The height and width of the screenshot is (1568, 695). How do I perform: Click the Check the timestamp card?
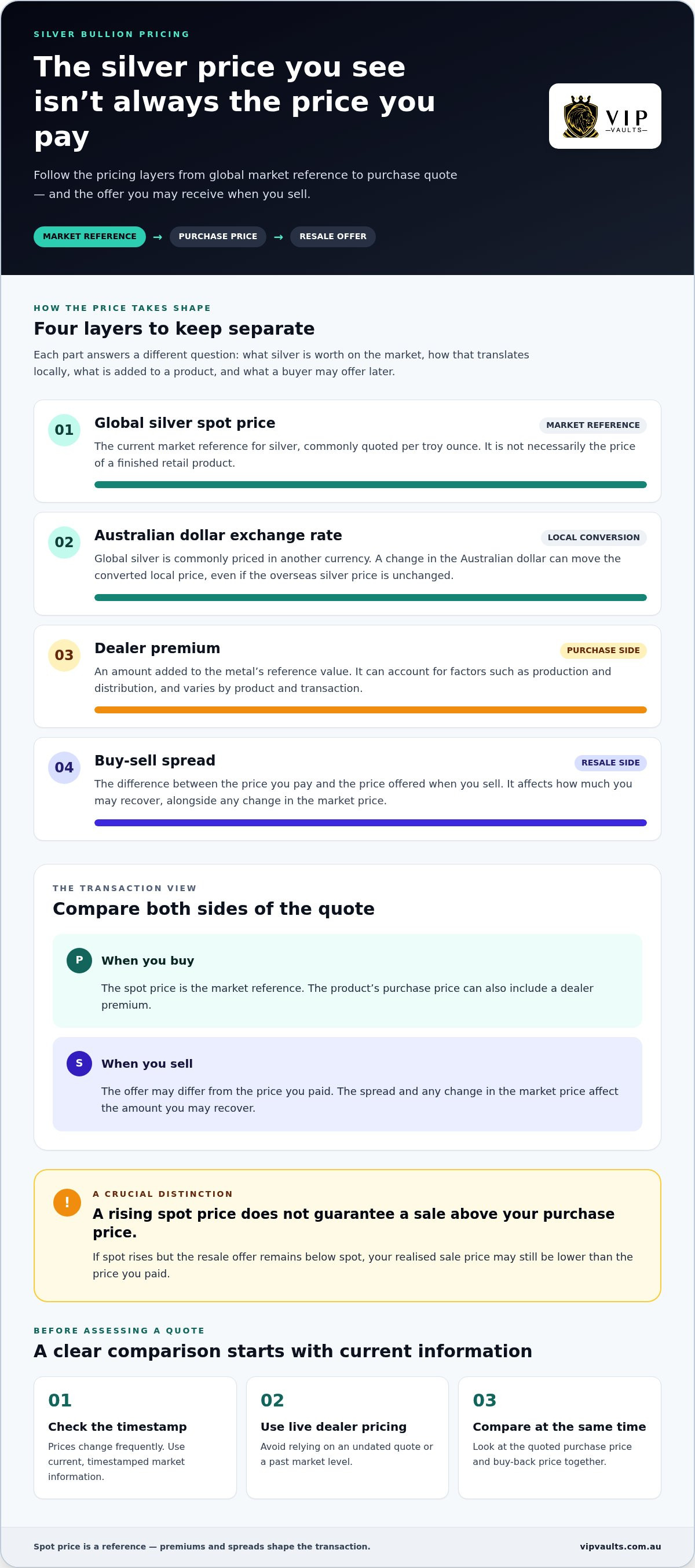point(135,1437)
